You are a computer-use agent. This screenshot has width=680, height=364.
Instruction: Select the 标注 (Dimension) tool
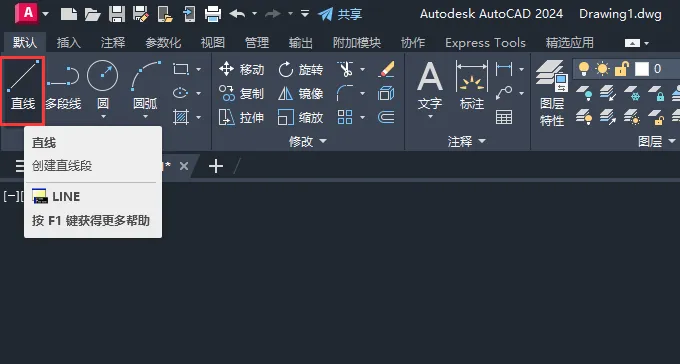pyautogui.click(x=471, y=85)
